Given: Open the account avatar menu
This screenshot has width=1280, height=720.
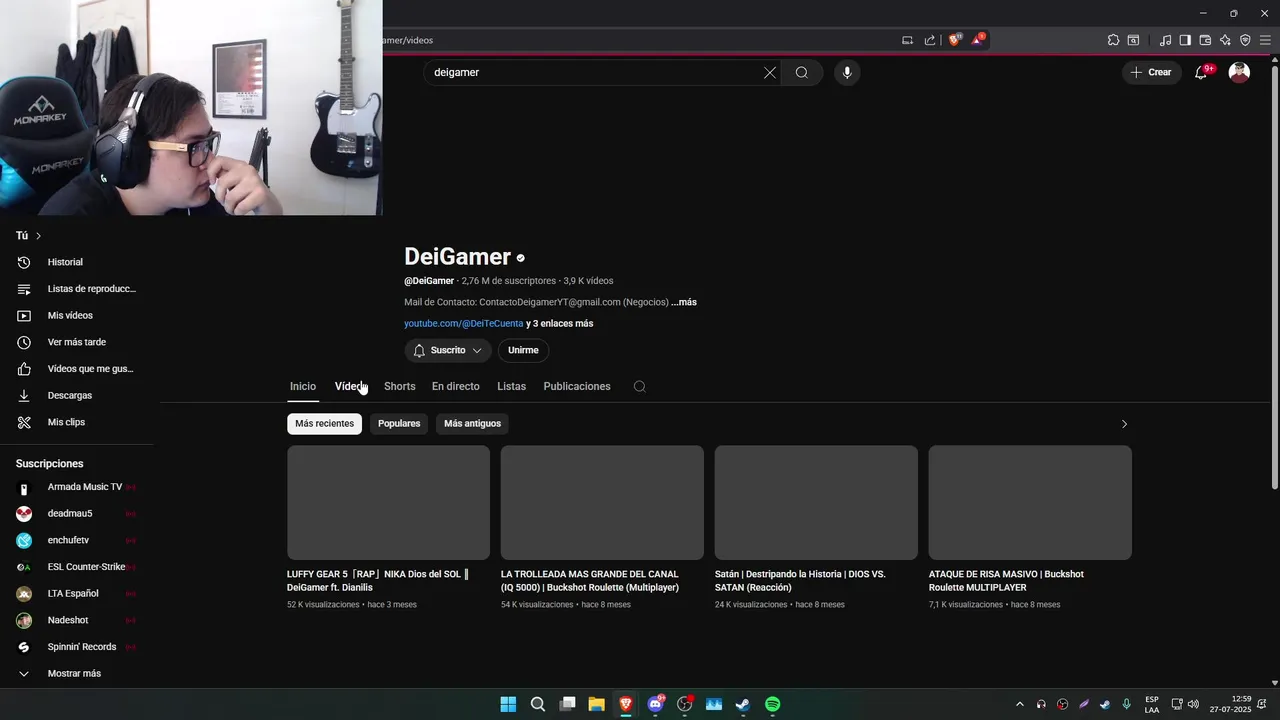Looking at the screenshot, I should coord(1239,72).
